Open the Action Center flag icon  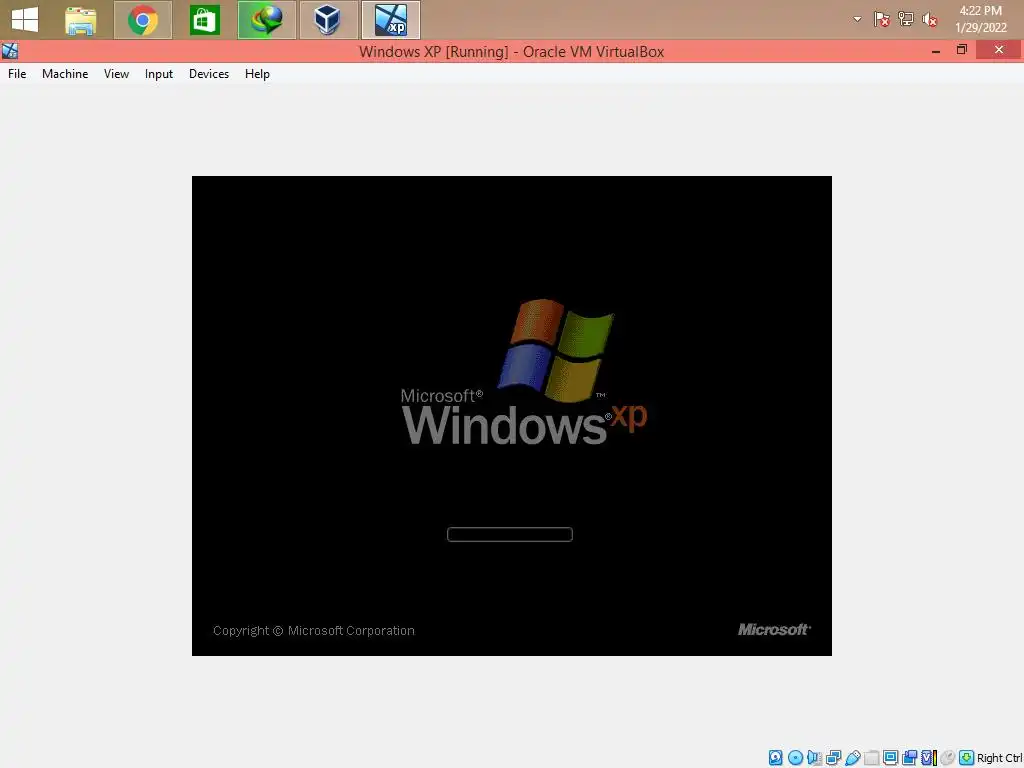pyautogui.click(x=882, y=20)
